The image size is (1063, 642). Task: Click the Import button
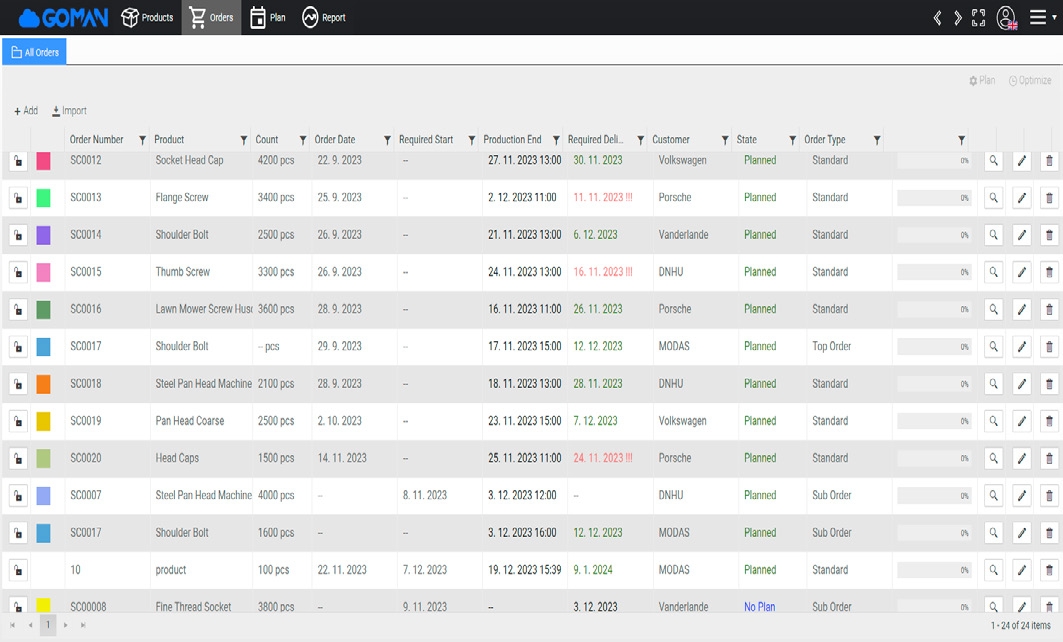click(69, 111)
